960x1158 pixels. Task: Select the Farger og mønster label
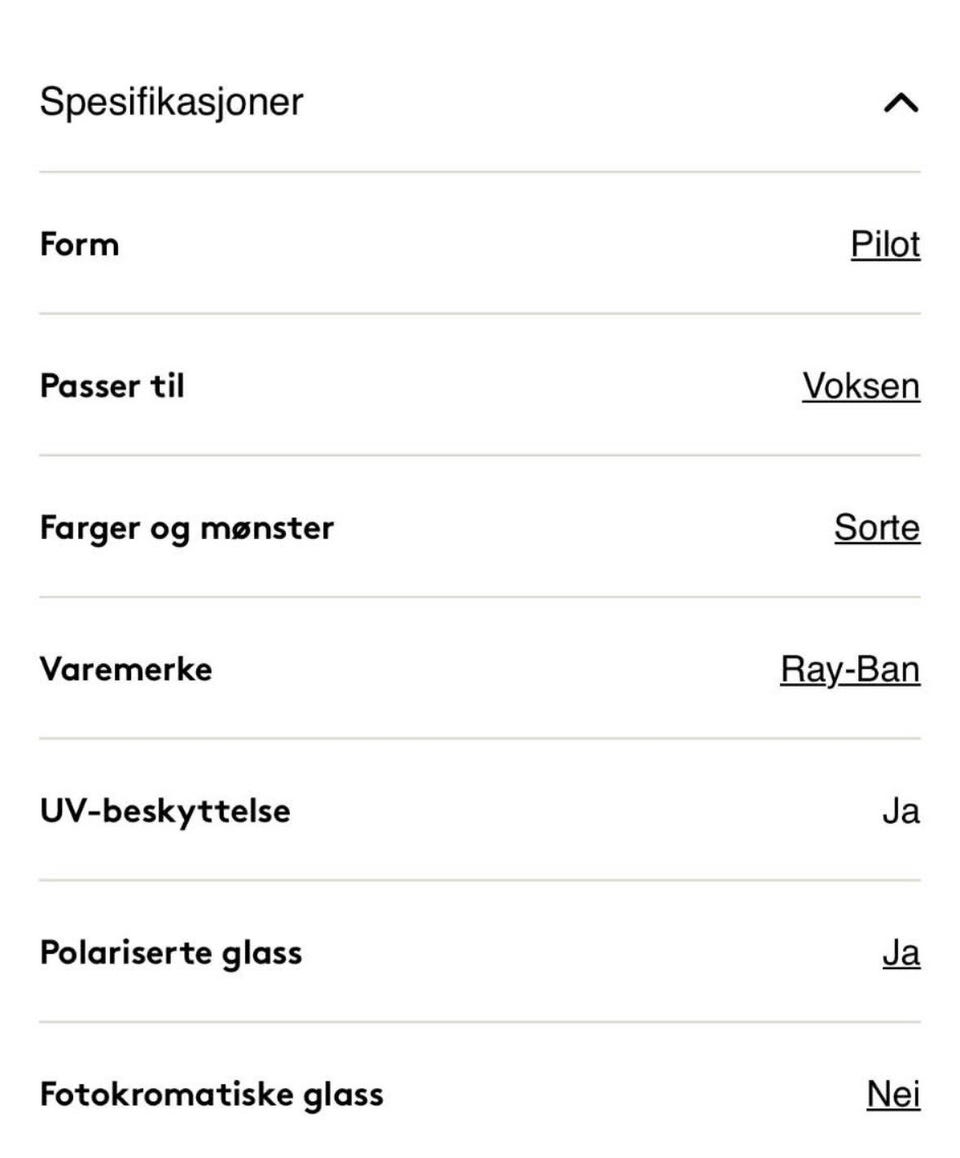pyautogui.click(x=187, y=529)
